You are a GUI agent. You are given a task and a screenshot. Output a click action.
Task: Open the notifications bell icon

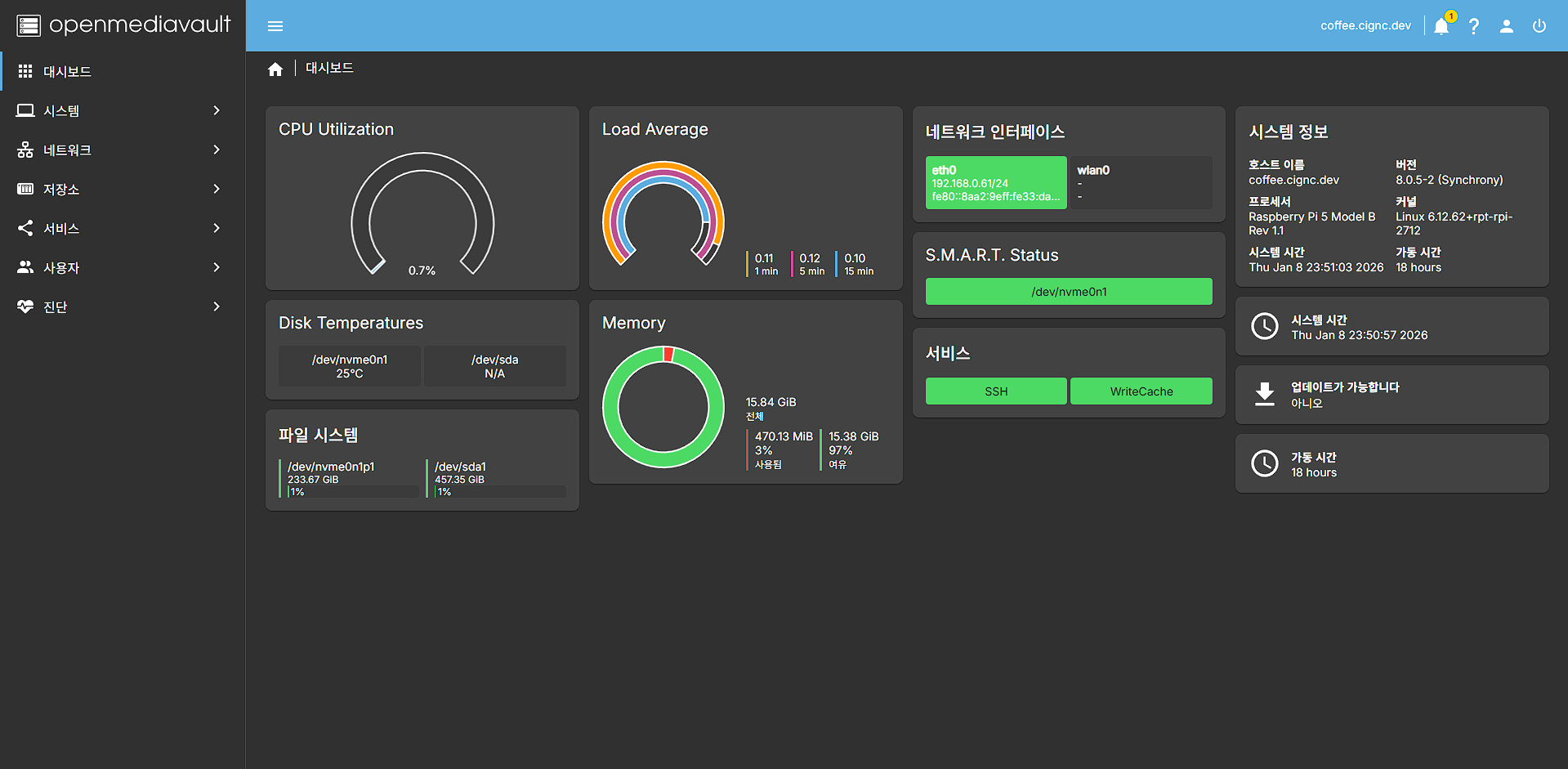point(1441,26)
